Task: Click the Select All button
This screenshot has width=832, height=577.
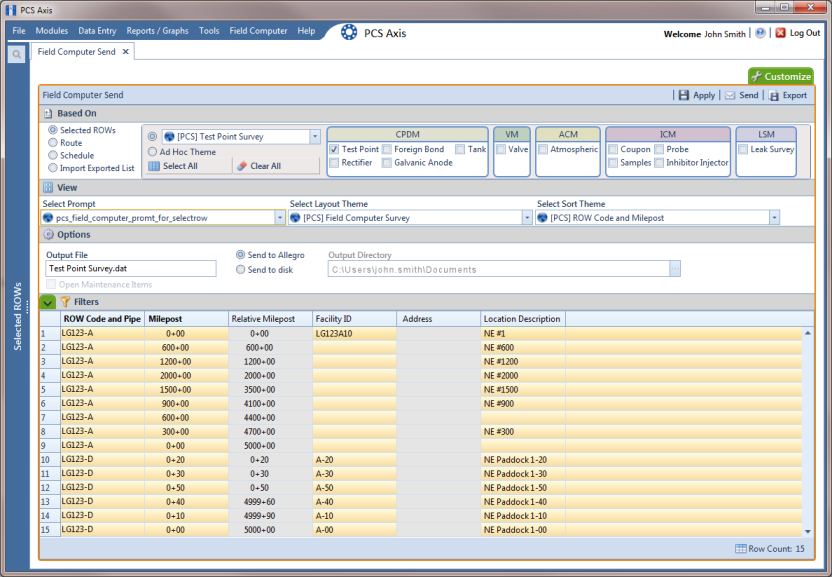Action: [x=189, y=166]
